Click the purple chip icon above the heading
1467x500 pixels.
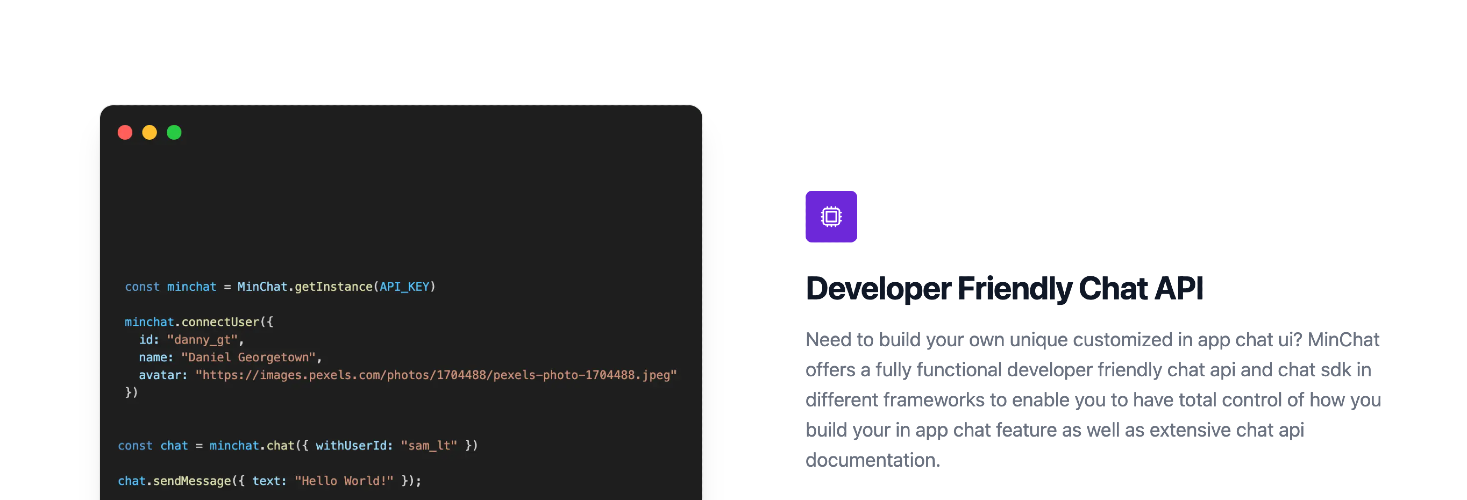pyautogui.click(x=831, y=216)
